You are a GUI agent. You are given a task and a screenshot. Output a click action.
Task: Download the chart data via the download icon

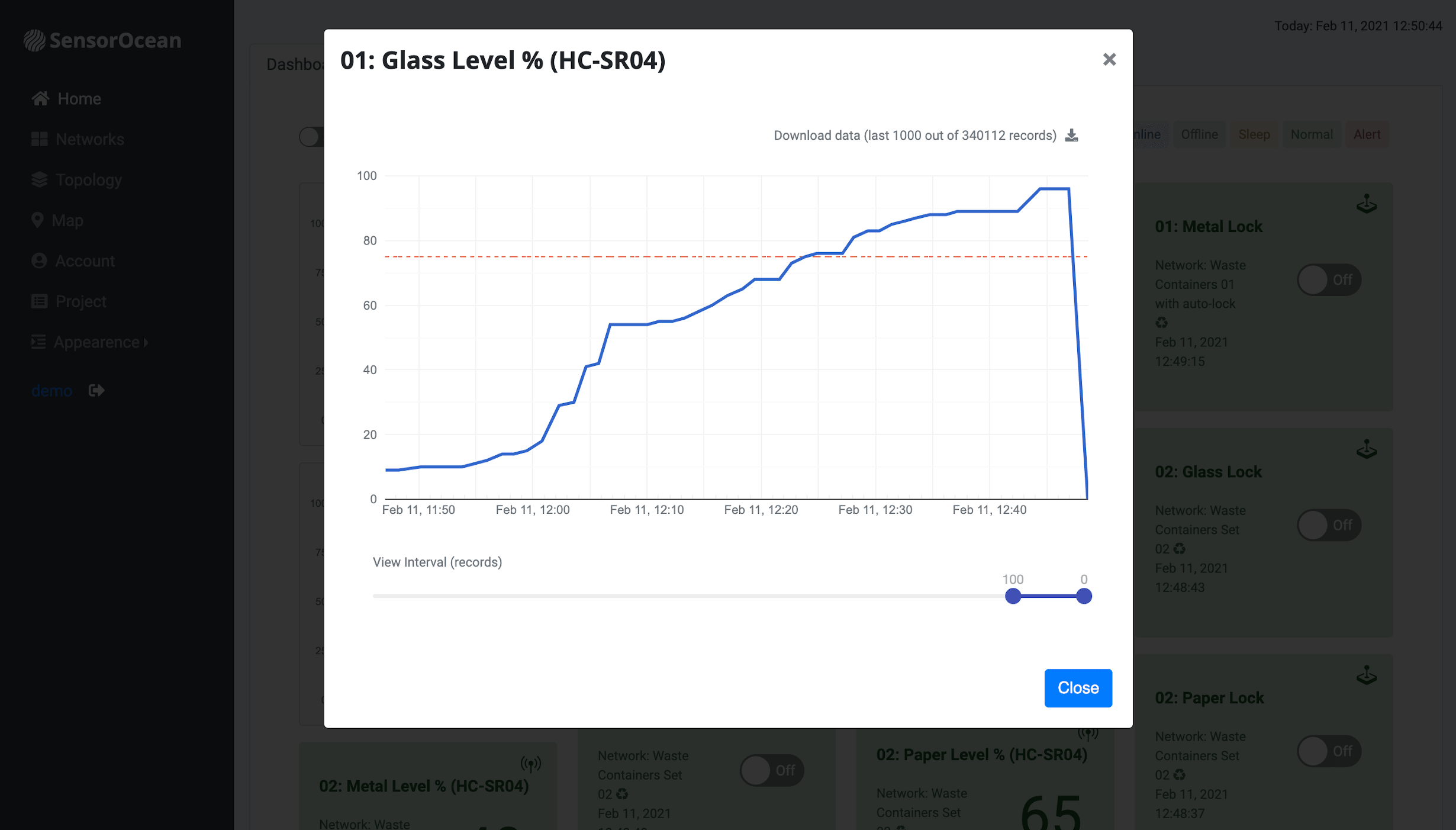1071,136
